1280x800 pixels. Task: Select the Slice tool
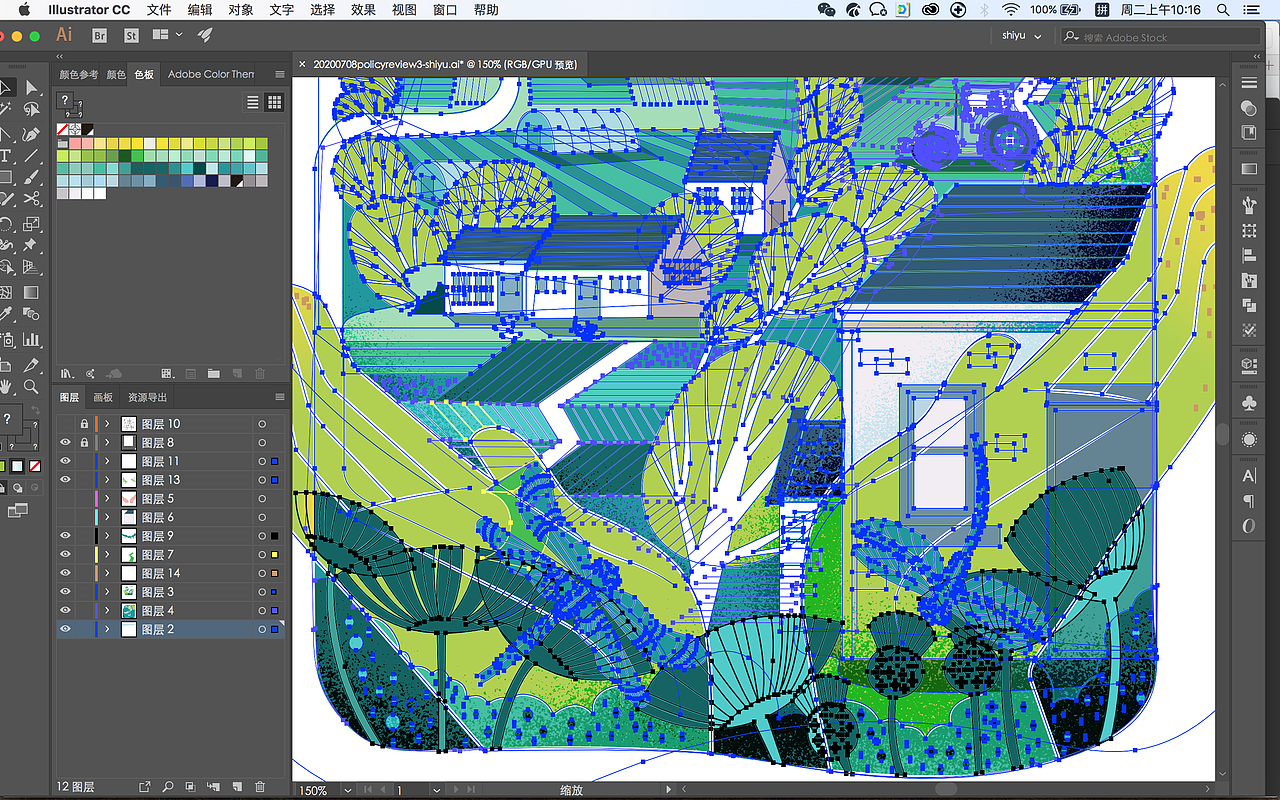point(31,364)
